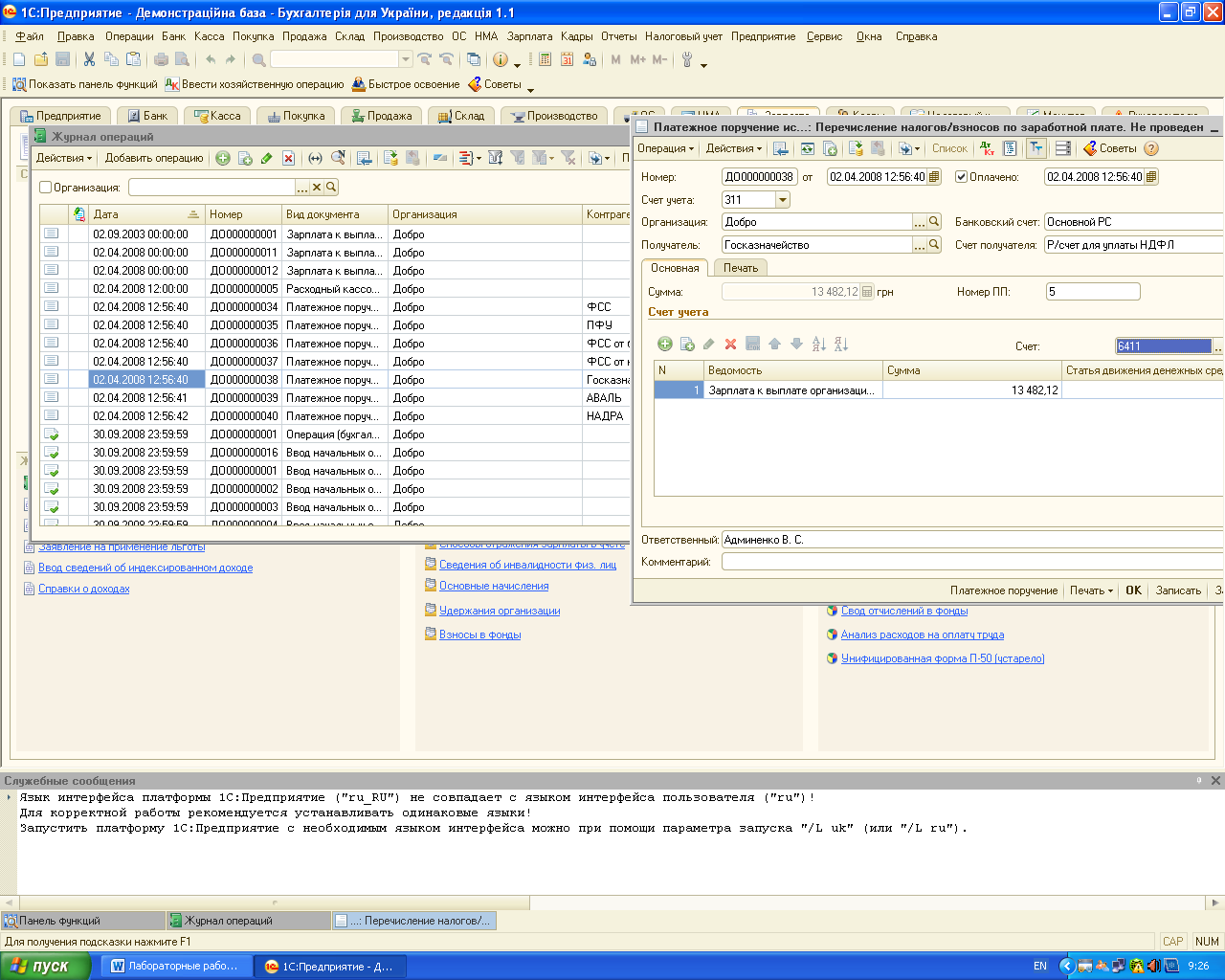Click sort ascending icon above Ведомость table
This screenshot has width=1225, height=980.
pos(818,344)
